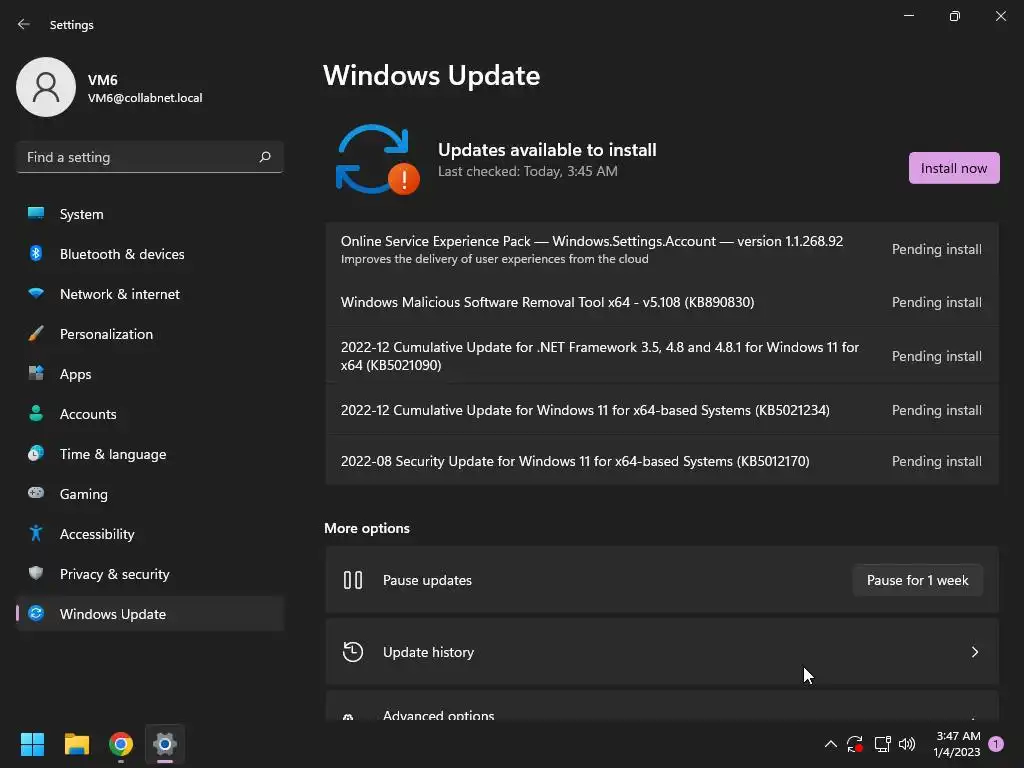Click Windows Malicious Software Removal Tool entry
The height and width of the screenshot is (768, 1024).
tap(547, 302)
